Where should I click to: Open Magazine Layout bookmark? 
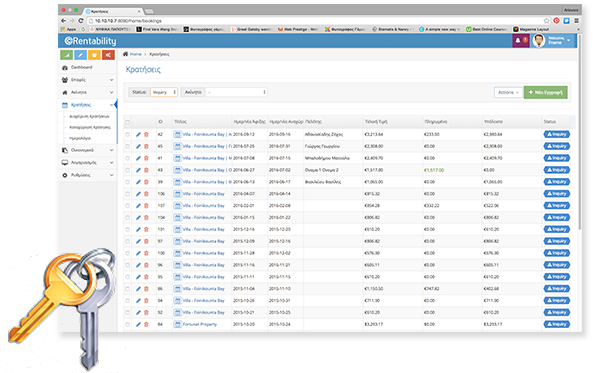(x=531, y=29)
